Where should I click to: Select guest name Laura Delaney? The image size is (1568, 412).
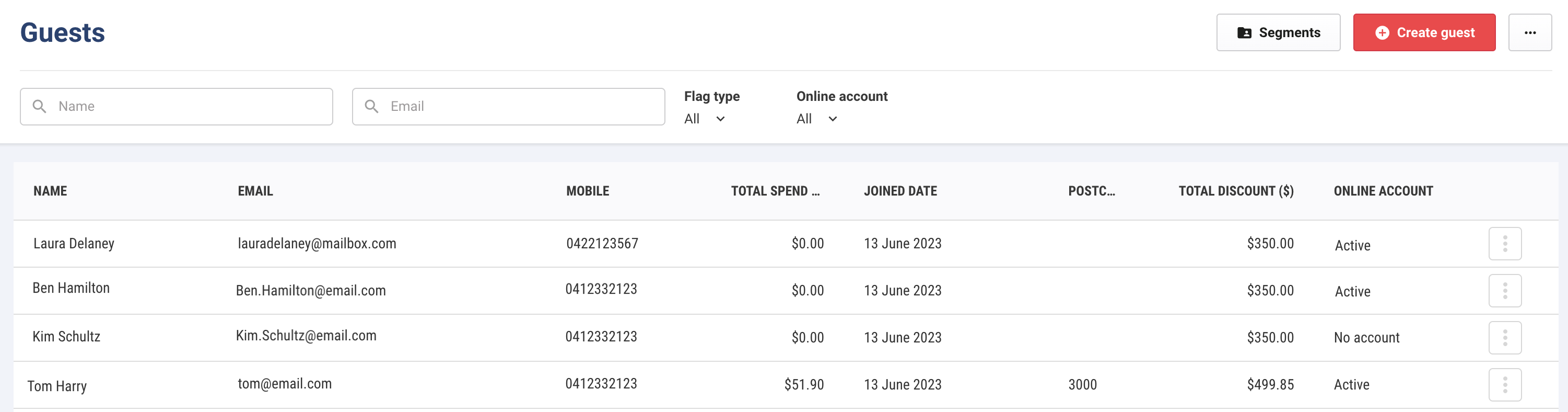pyautogui.click(x=74, y=244)
